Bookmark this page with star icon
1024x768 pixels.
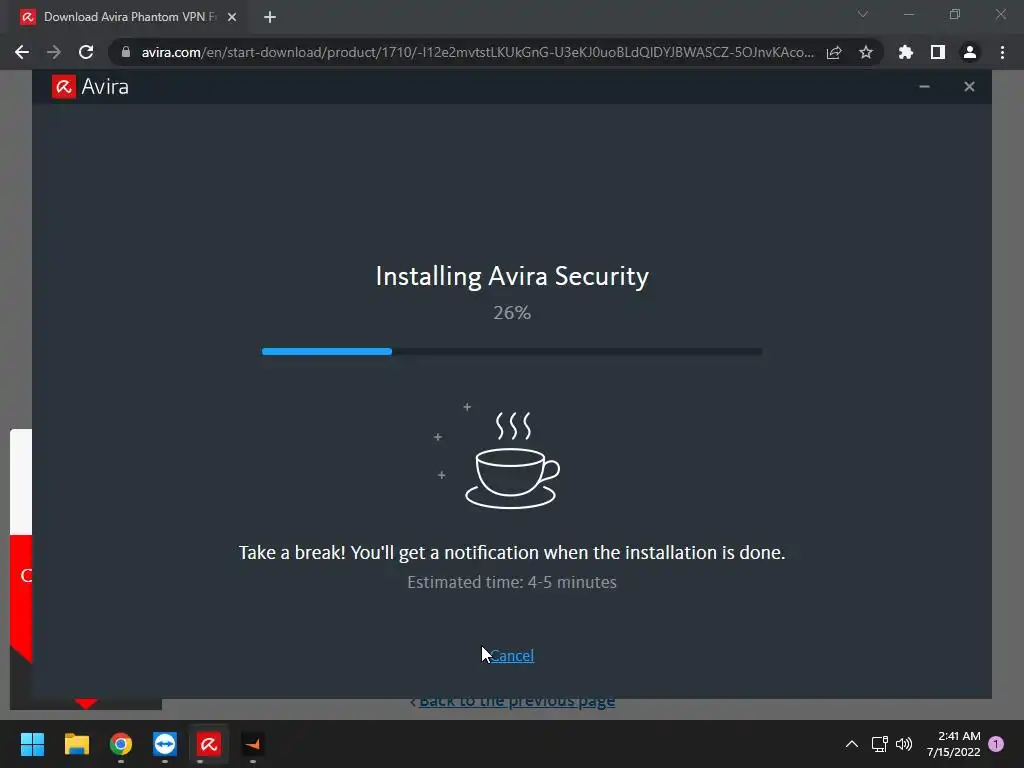[x=866, y=52]
